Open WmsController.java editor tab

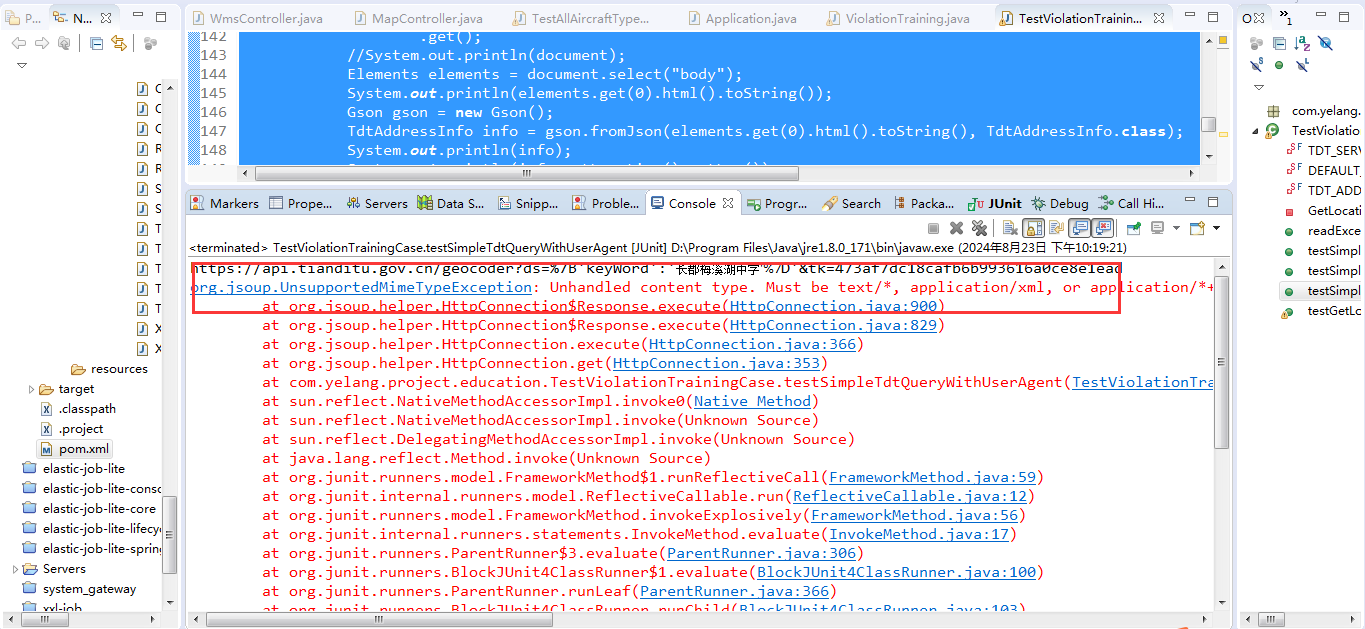[258, 19]
